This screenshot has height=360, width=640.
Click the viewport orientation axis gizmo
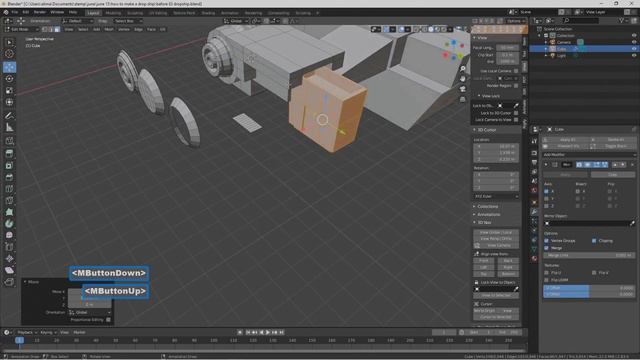coord(453,50)
